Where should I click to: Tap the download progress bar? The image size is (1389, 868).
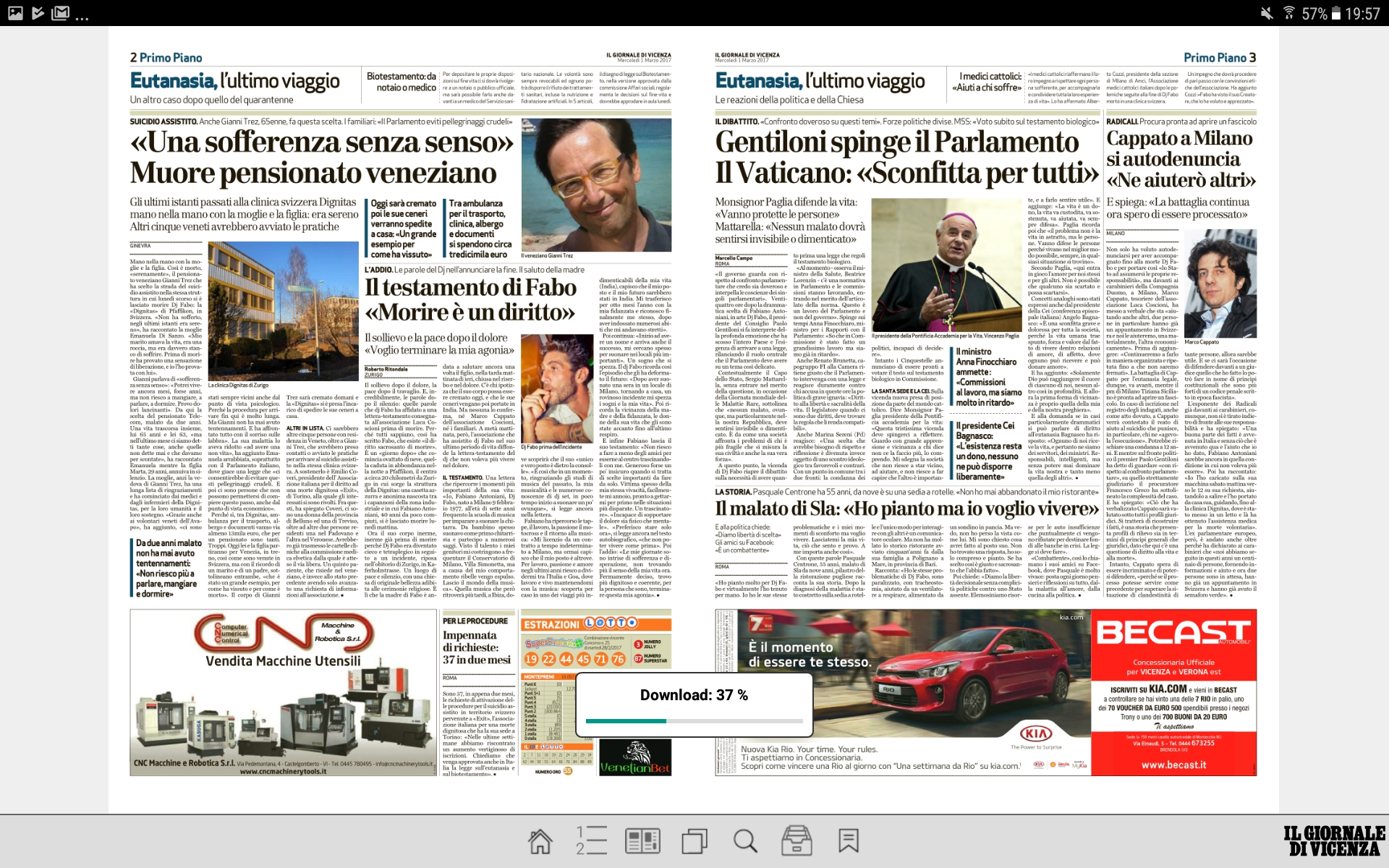[694, 720]
